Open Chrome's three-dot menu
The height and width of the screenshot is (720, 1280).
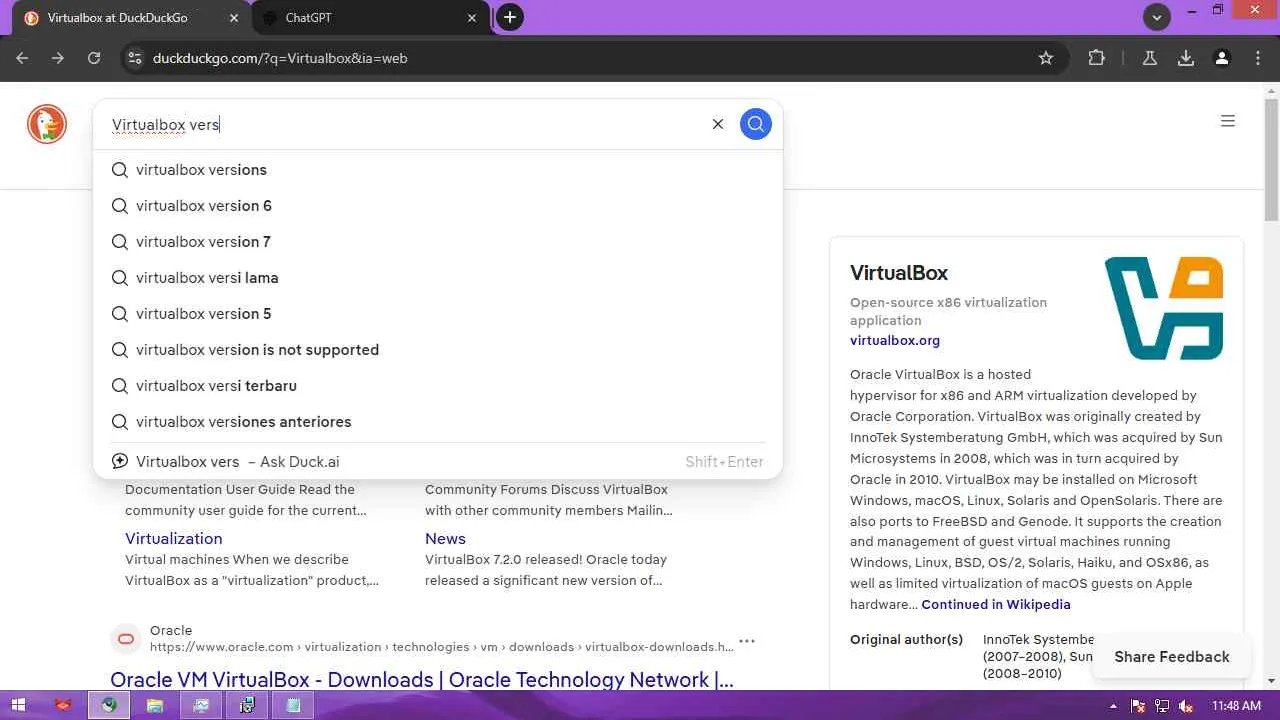(1258, 58)
